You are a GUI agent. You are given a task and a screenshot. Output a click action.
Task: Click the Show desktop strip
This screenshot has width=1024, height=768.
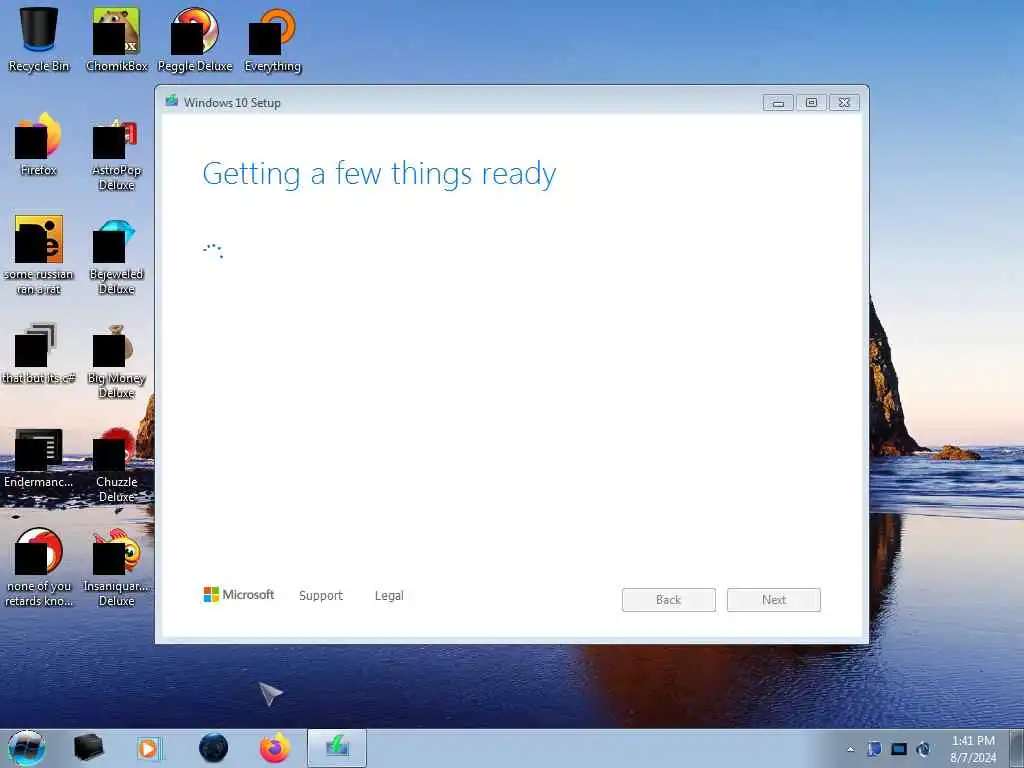click(x=1017, y=748)
